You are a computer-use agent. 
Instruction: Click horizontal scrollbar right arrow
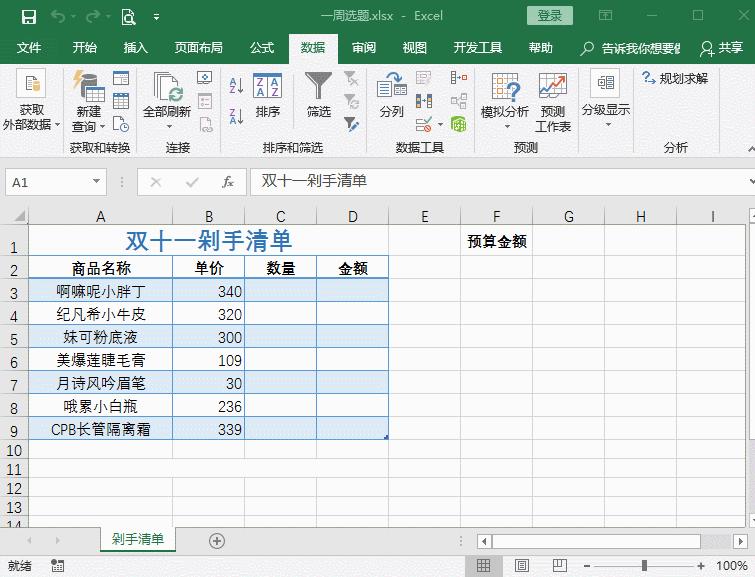(x=740, y=541)
